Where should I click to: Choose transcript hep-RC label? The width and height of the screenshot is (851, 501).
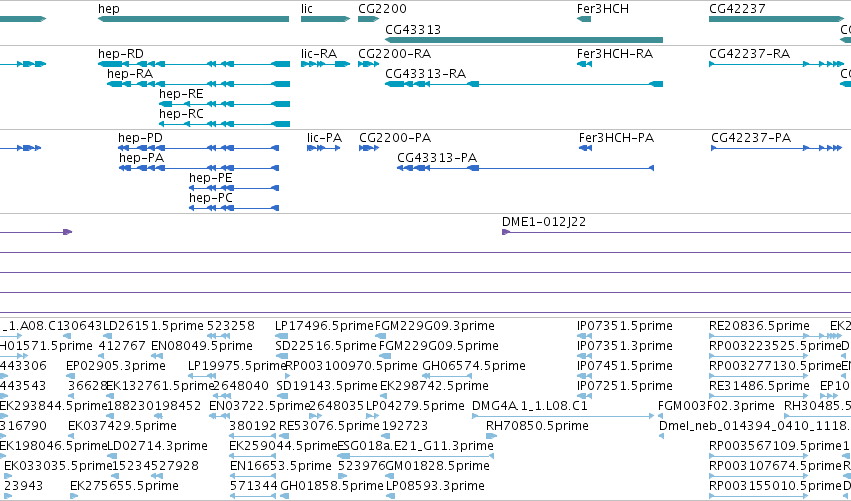click(x=181, y=114)
